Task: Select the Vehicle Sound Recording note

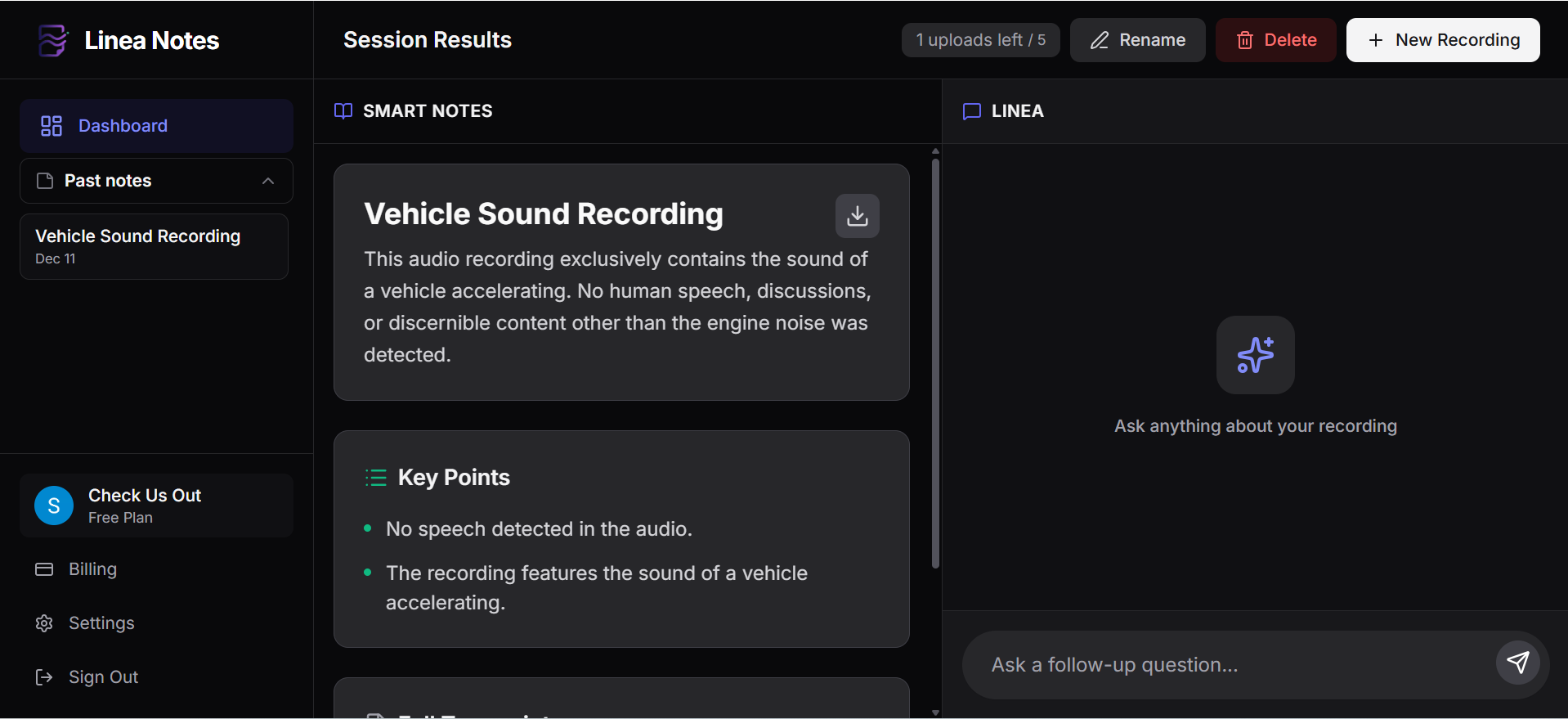Action: pyautogui.click(x=154, y=246)
